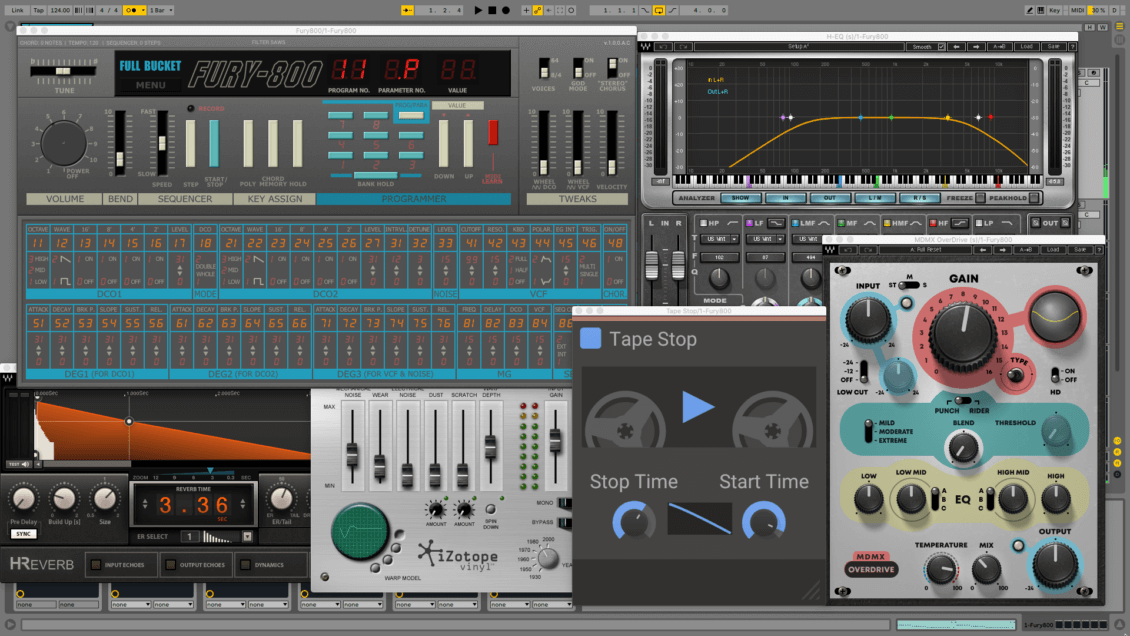Select the MF bell shape icon
1130x636 pixels.
pos(869,223)
